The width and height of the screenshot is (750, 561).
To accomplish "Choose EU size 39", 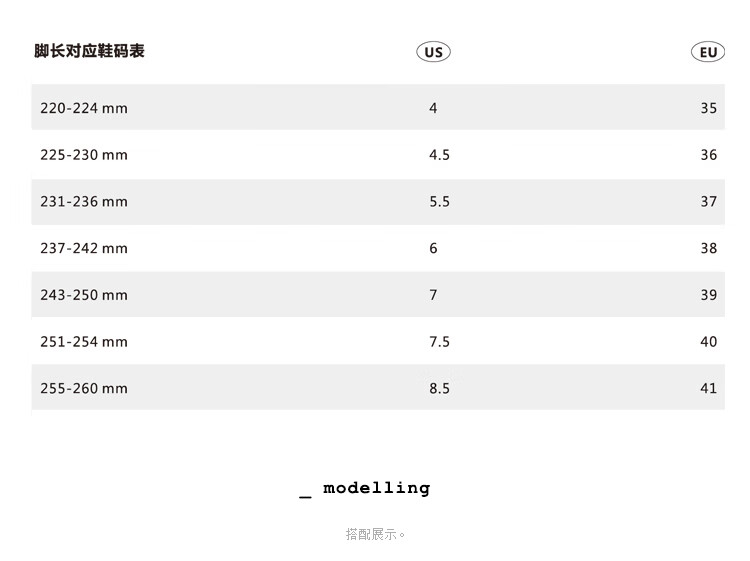I will 708,295.
